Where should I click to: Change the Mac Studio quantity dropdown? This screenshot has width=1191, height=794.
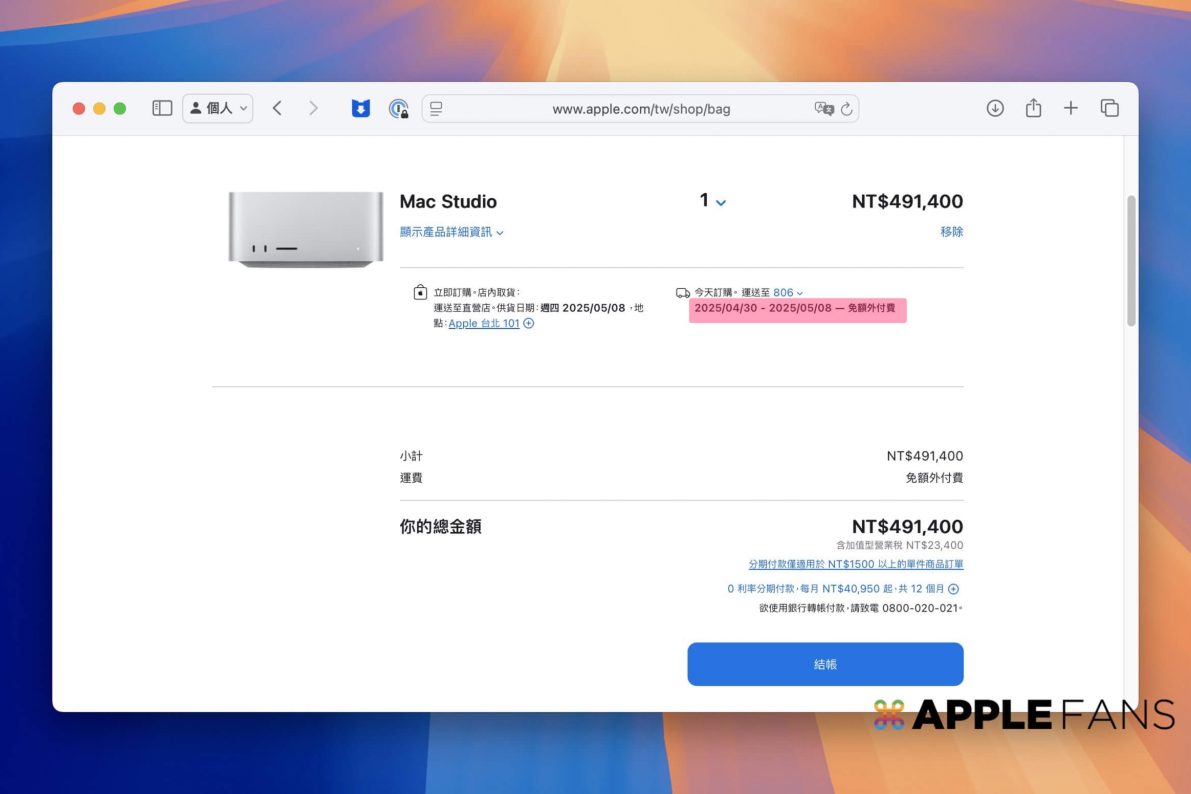pyautogui.click(x=712, y=201)
